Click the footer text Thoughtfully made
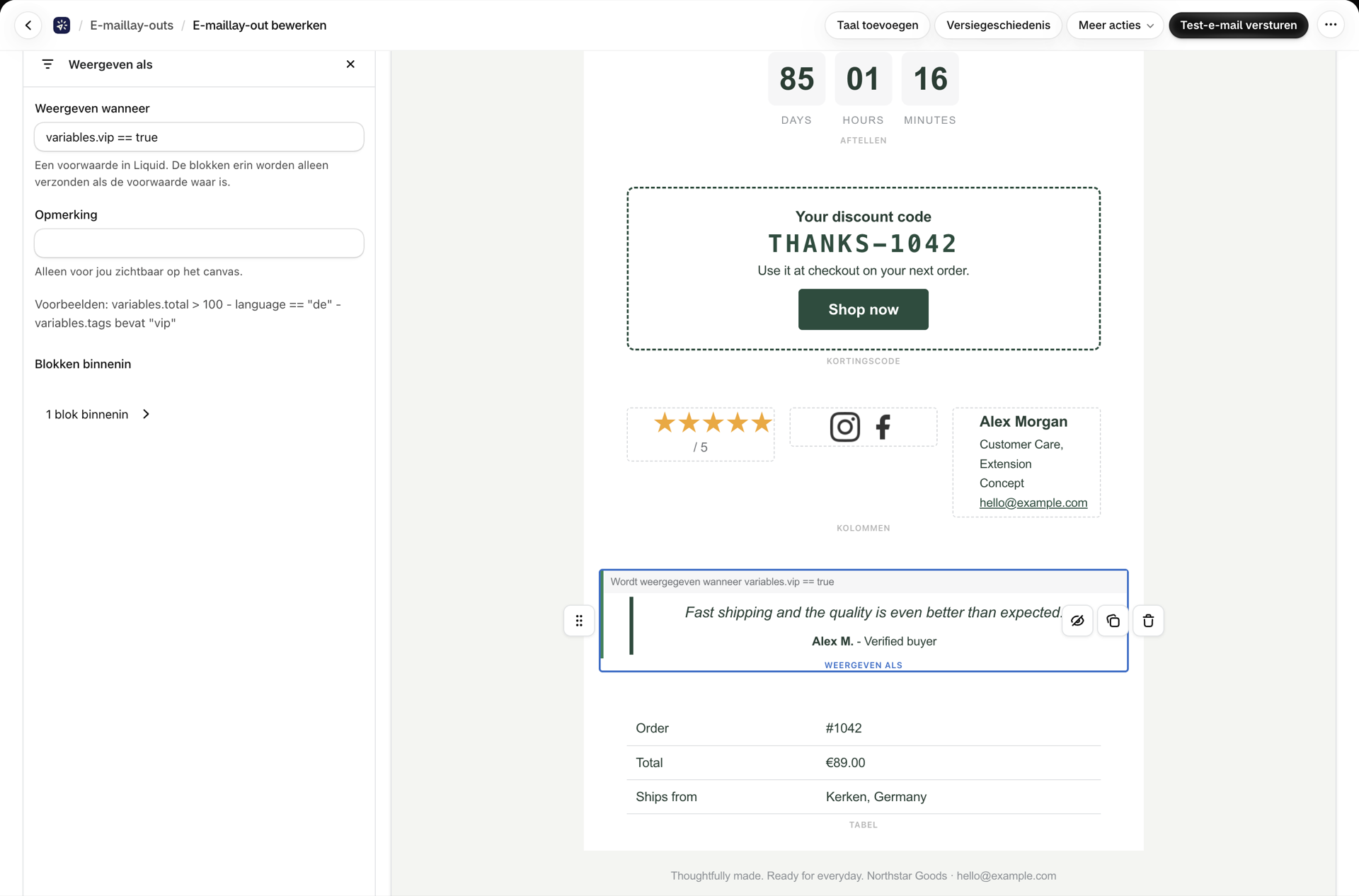Image resolution: width=1359 pixels, height=896 pixels. [x=863, y=875]
